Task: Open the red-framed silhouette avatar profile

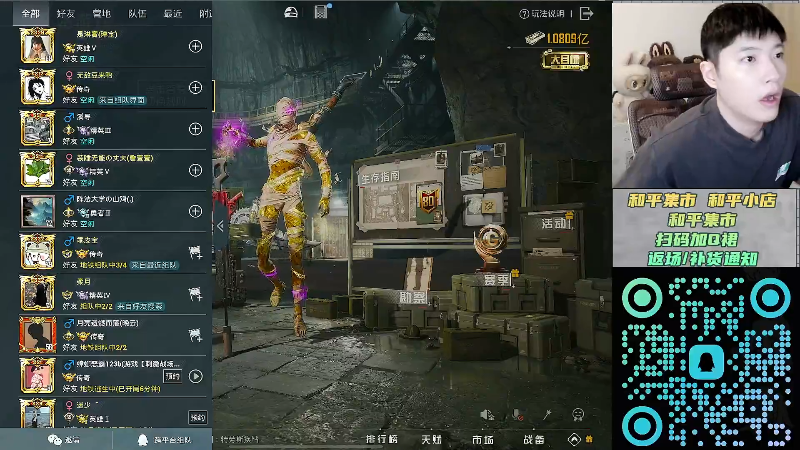Action: pos(37,335)
